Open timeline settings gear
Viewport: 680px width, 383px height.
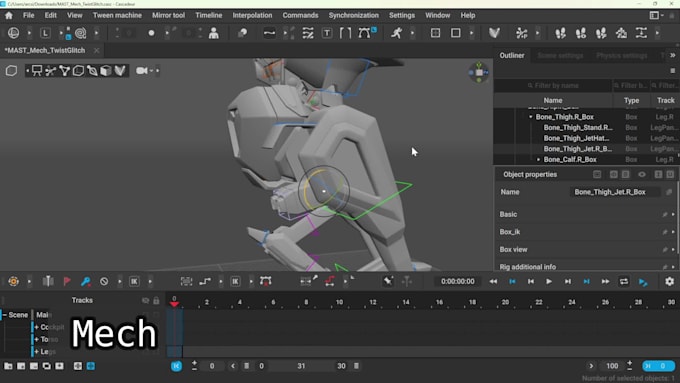(x=670, y=282)
